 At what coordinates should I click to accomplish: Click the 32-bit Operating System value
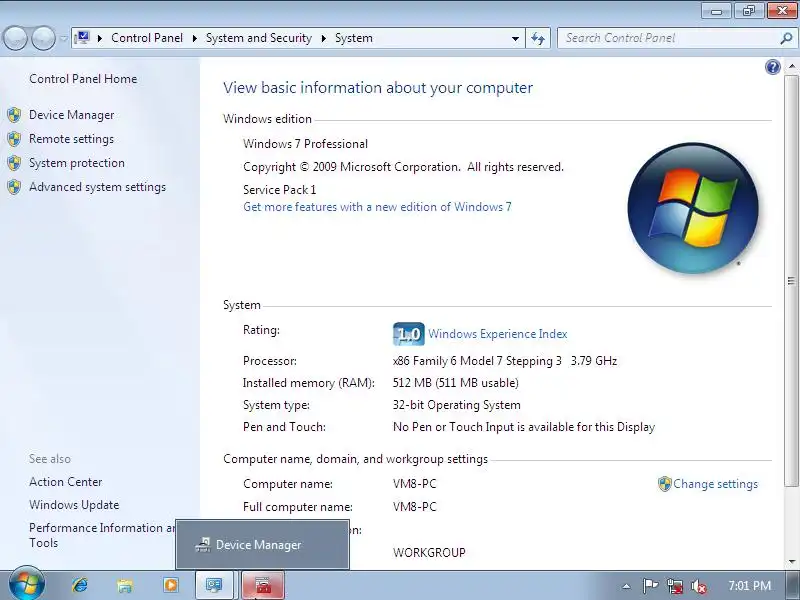(x=457, y=405)
